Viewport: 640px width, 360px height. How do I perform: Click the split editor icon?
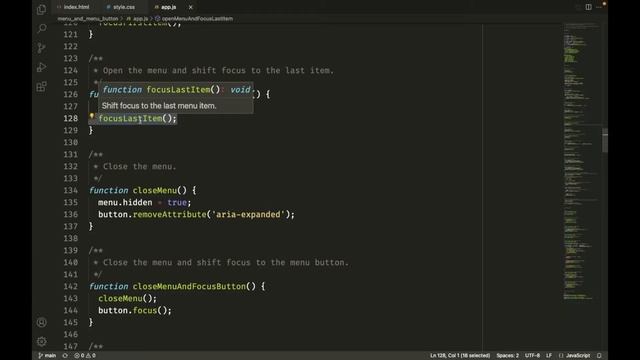[x=589, y=7]
